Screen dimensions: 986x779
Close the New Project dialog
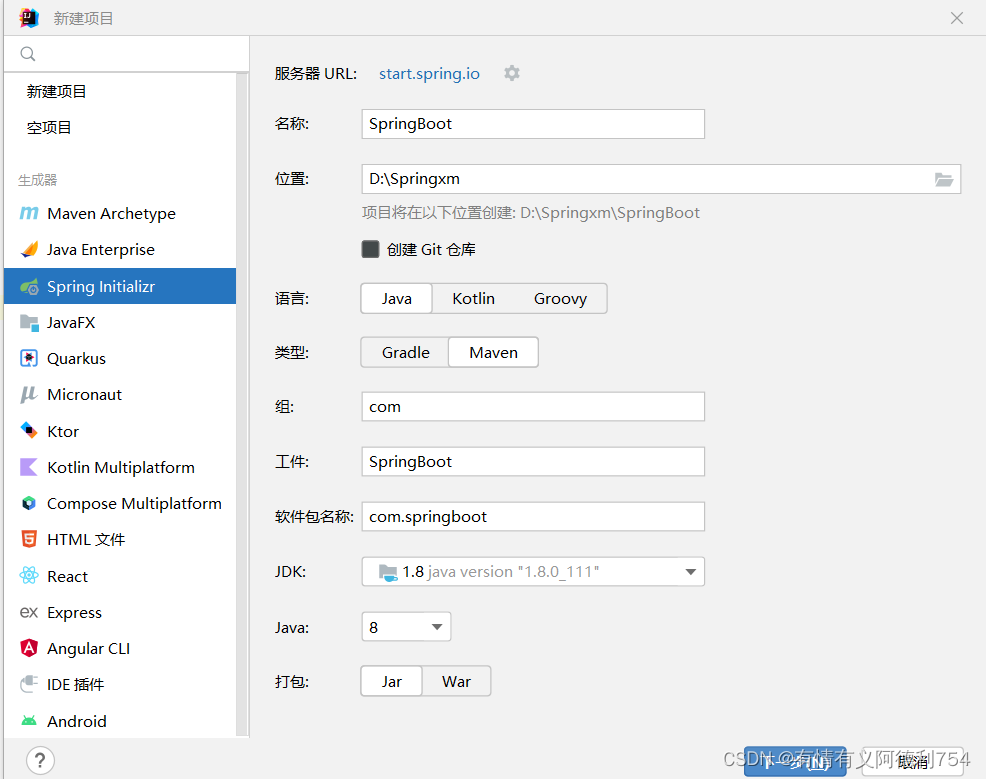(x=956, y=18)
